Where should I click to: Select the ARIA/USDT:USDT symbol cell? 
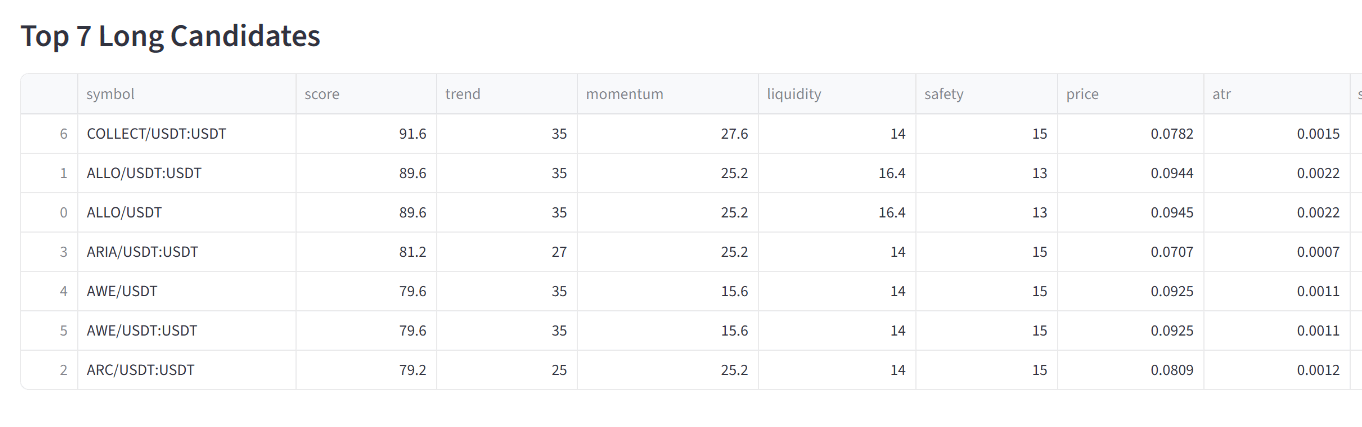point(143,252)
